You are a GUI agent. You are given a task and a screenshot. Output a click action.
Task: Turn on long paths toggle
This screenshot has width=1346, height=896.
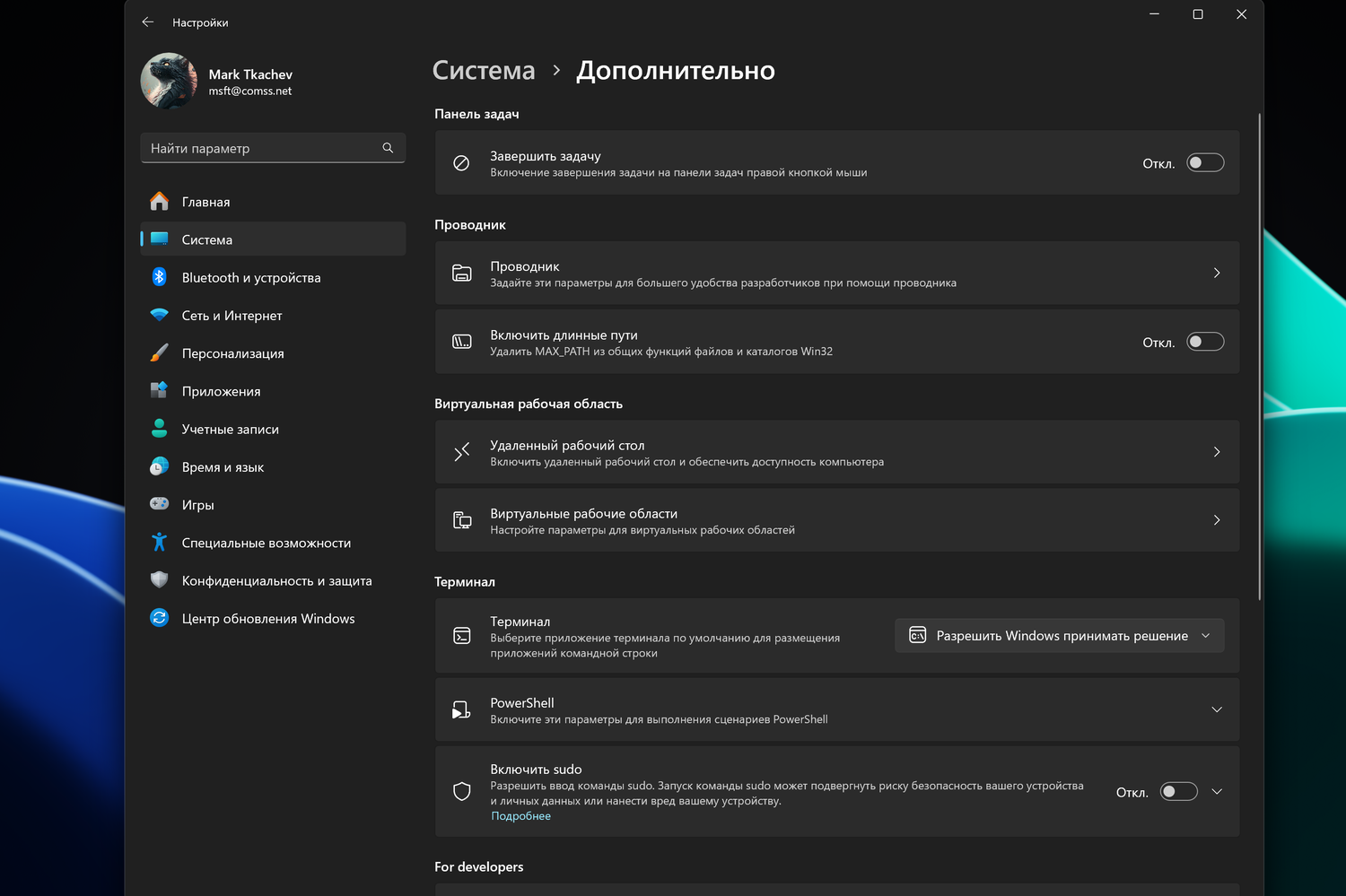(x=1204, y=342)
